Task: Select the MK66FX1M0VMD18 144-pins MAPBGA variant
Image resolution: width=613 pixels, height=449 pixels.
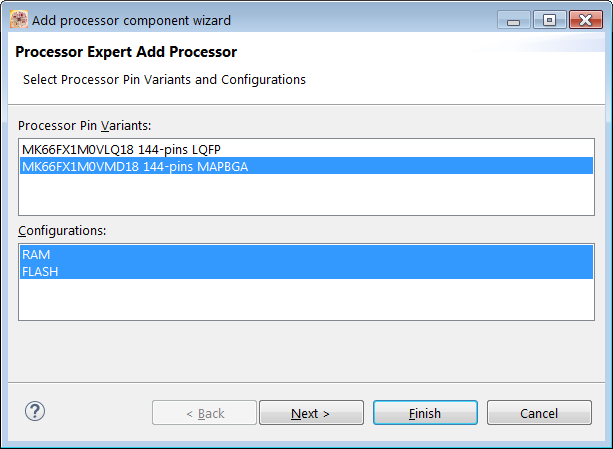Action: [x=135, y=166]
